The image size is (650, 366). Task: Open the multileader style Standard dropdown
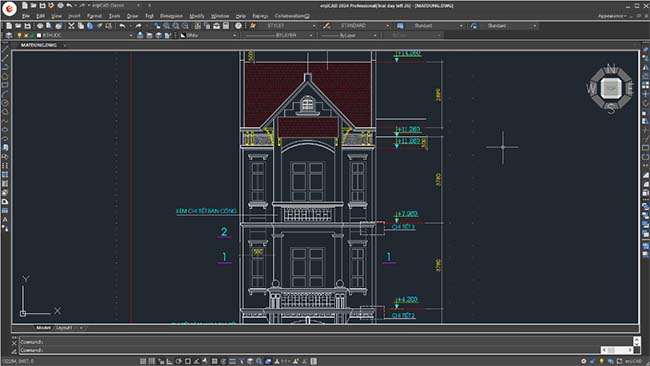pos(535,26)
